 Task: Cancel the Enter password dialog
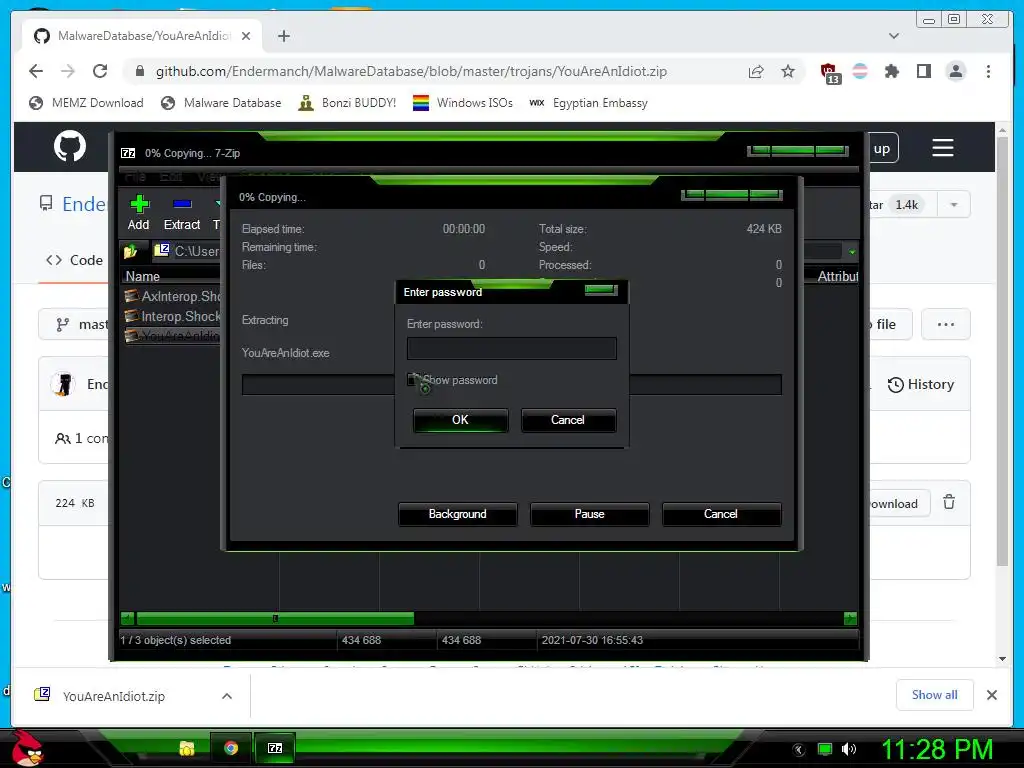tap(568, 420)
